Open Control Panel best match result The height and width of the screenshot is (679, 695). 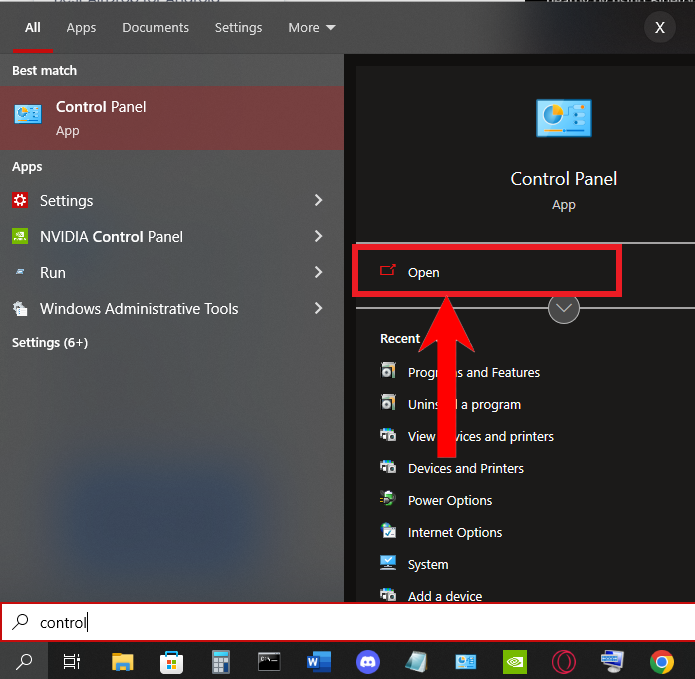(x=172, y=118)
